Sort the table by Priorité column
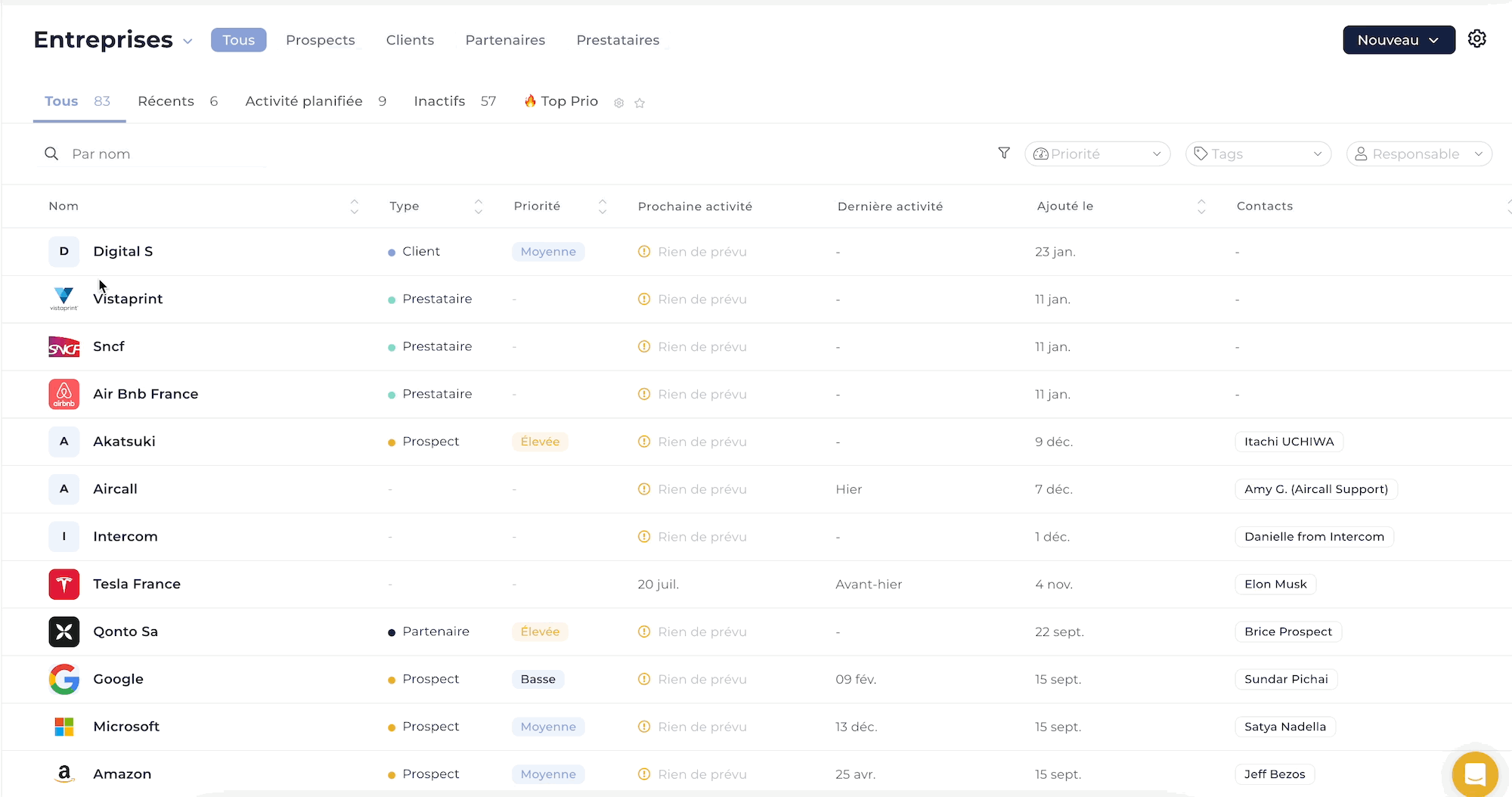The width and height of the screenshot is (1512, 797). click(603, 206)
